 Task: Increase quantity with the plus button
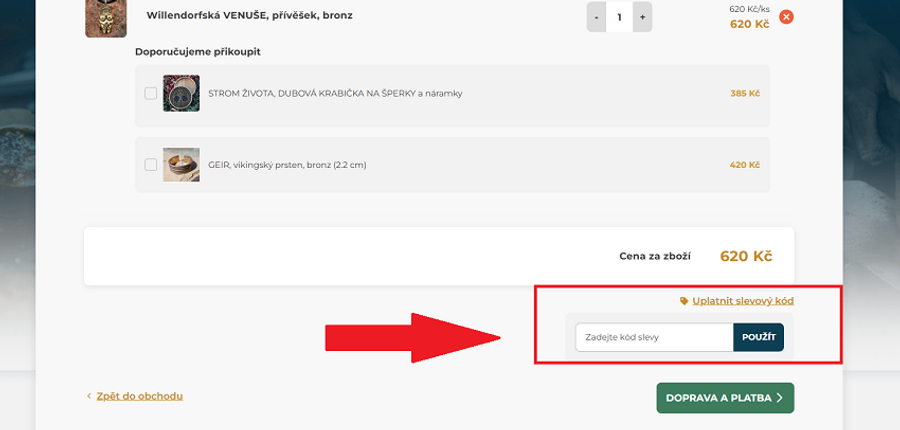point(642,17)
